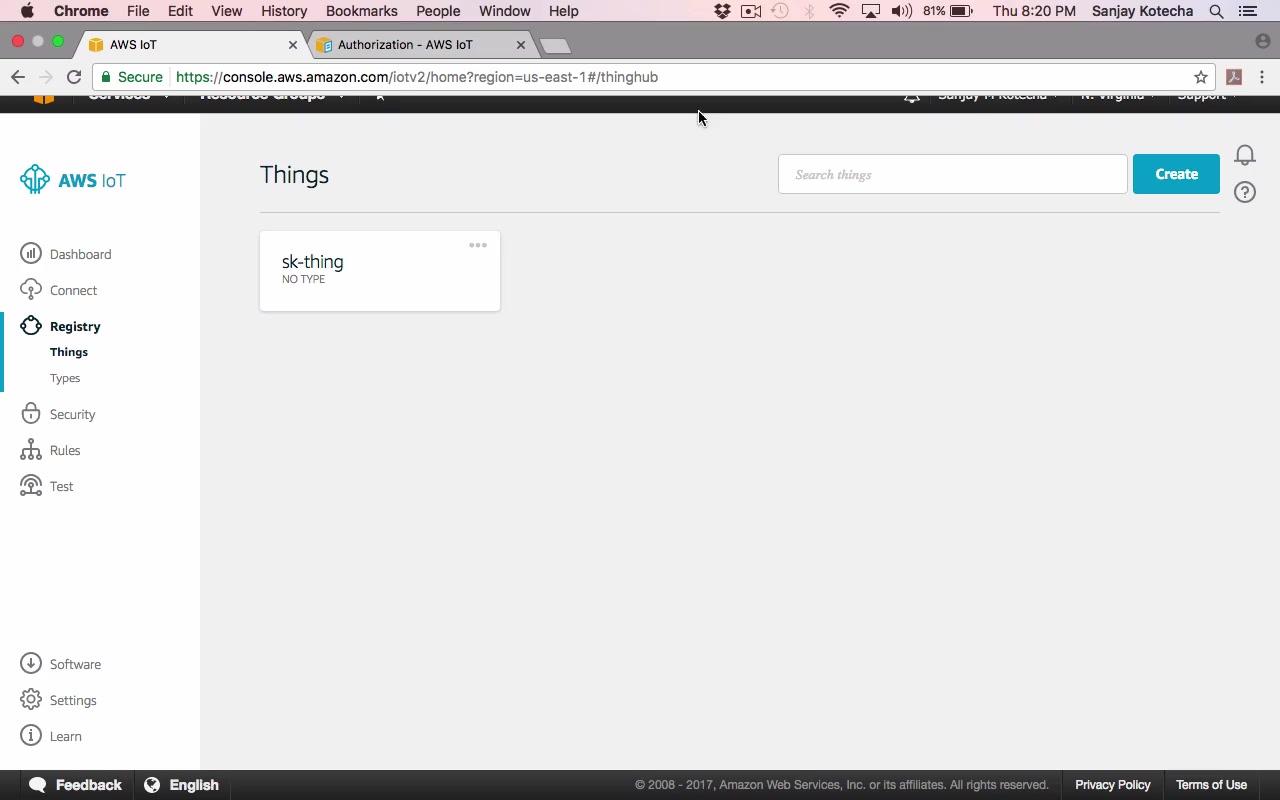The image size is (1280, 800).
Task: Select Types under Registry
Action: coord(65,378)
